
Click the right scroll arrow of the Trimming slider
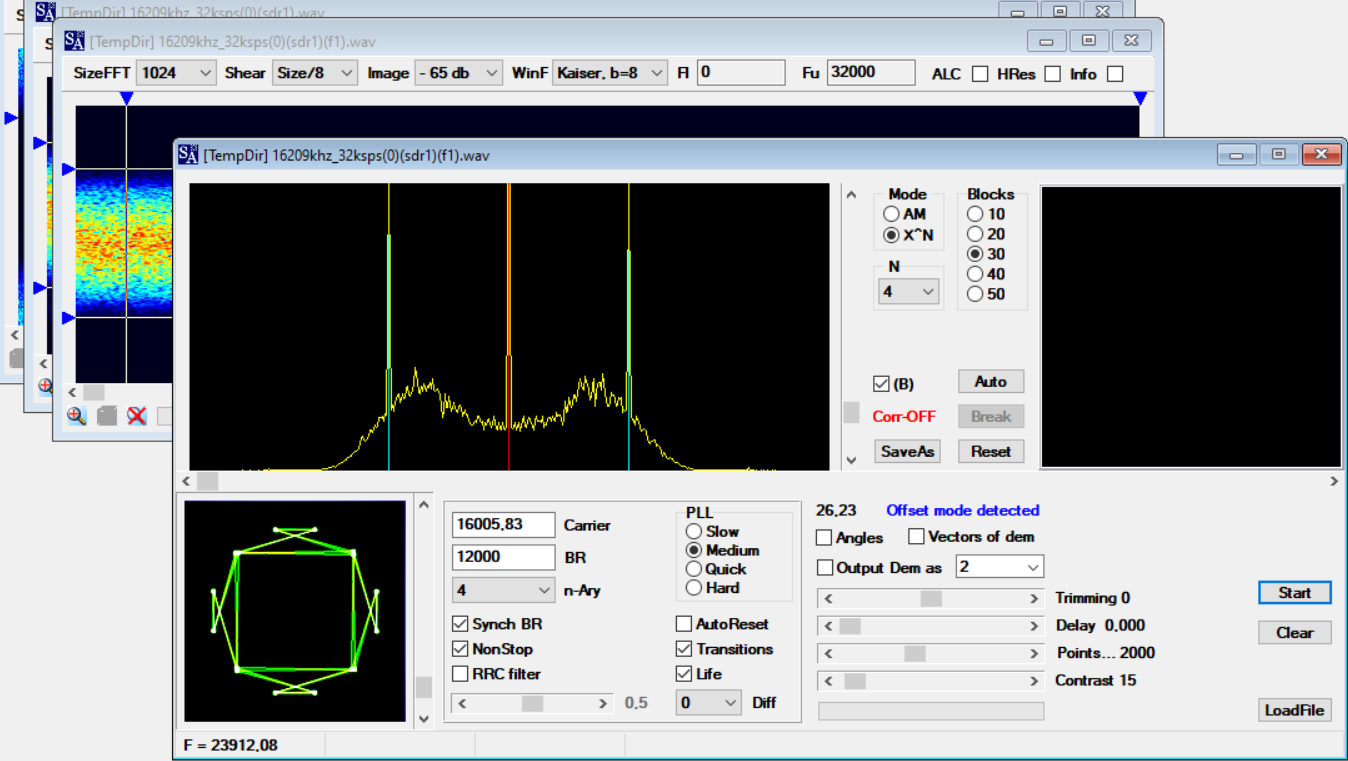(x=1034, y=599)
